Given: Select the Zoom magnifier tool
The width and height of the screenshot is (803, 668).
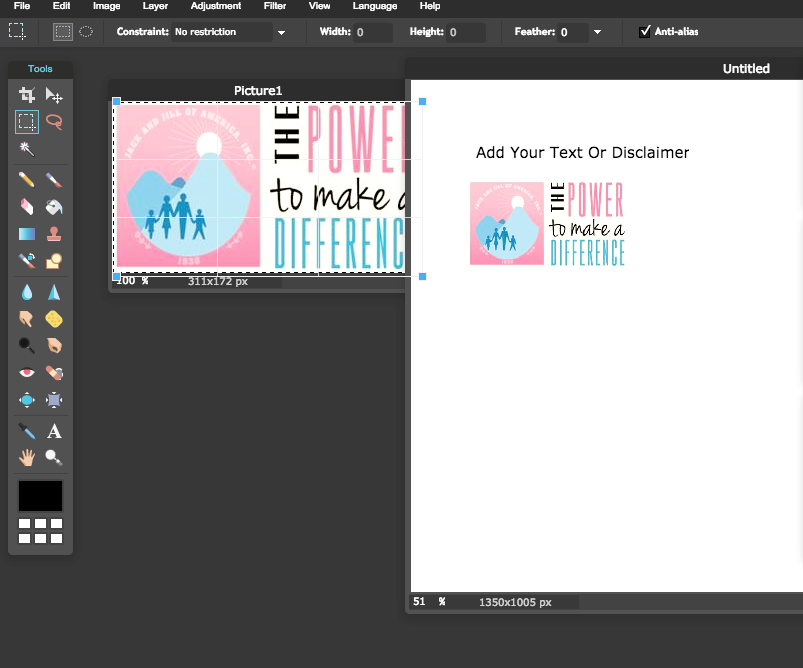Looking at the screenshot, I should (x=54, y=457).
